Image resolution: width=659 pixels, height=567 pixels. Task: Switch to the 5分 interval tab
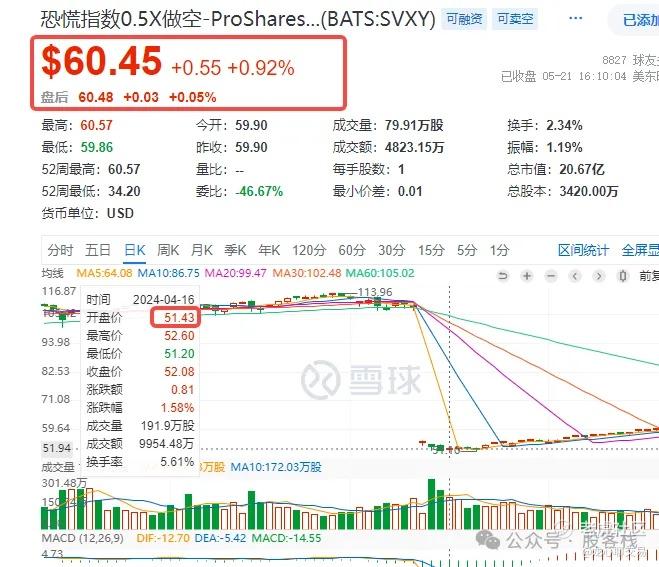point(467,250)
